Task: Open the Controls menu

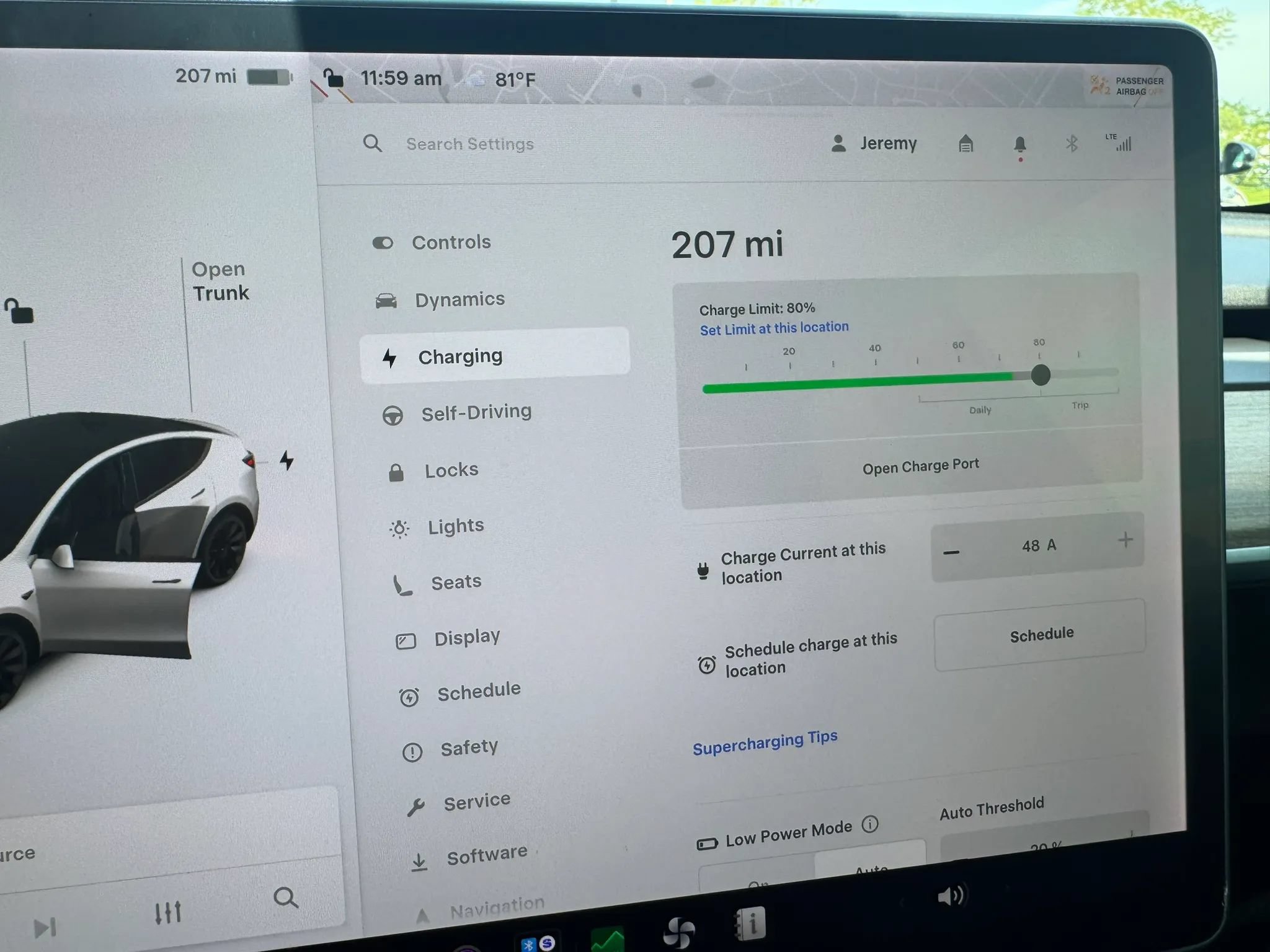Action: tap(451, 242)
